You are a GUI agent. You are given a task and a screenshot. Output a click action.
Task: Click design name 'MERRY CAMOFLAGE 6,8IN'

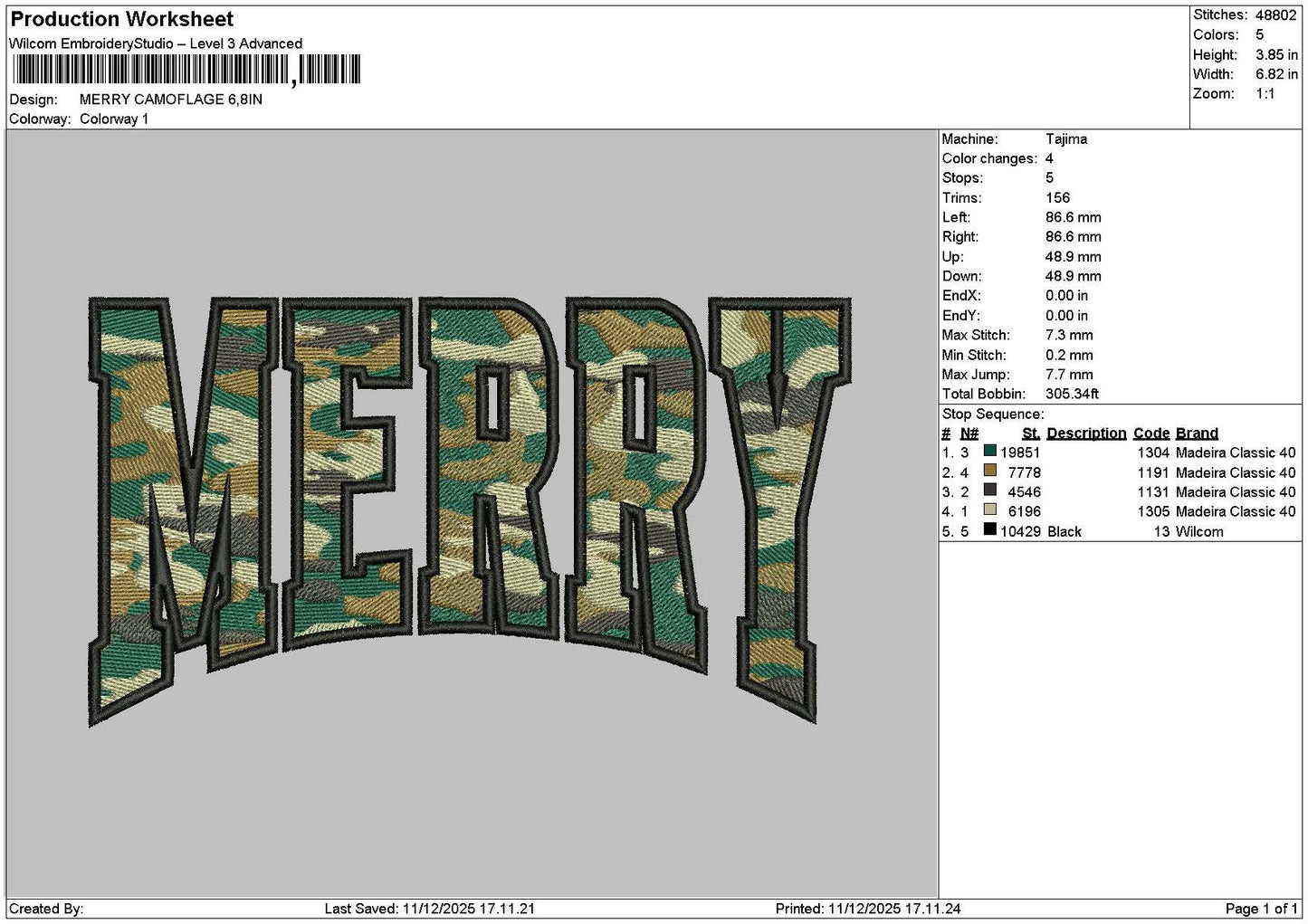click(x=171, y=100)
